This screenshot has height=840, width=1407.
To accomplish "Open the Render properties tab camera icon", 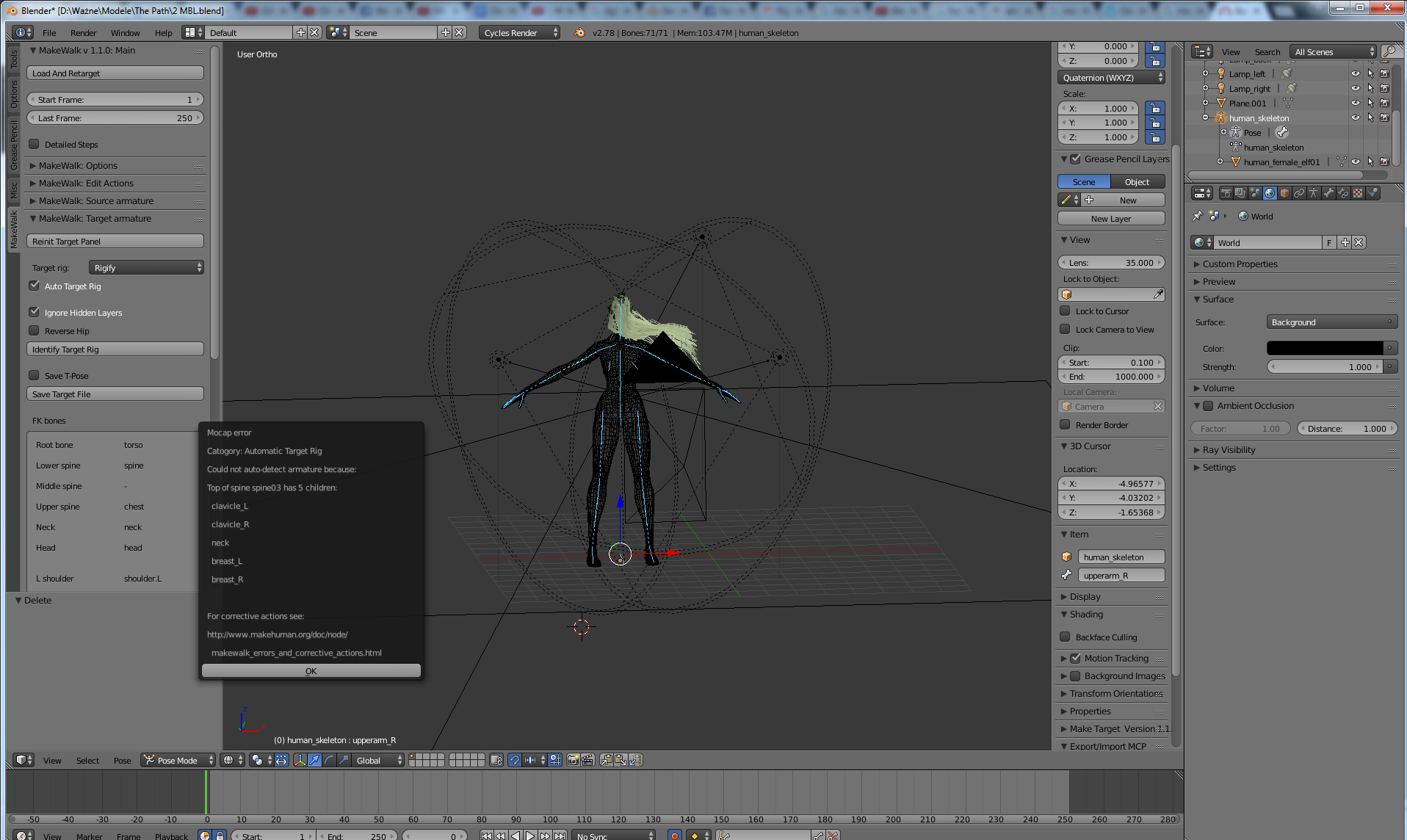I will [1226, 193].
